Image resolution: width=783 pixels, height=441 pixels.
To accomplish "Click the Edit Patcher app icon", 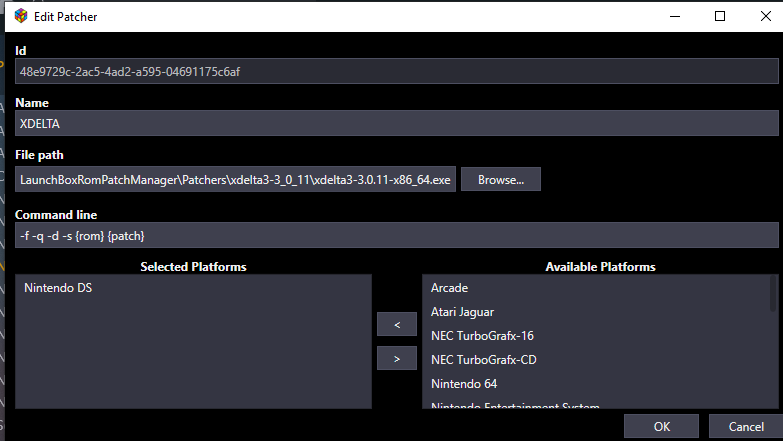I will point(21,16).
